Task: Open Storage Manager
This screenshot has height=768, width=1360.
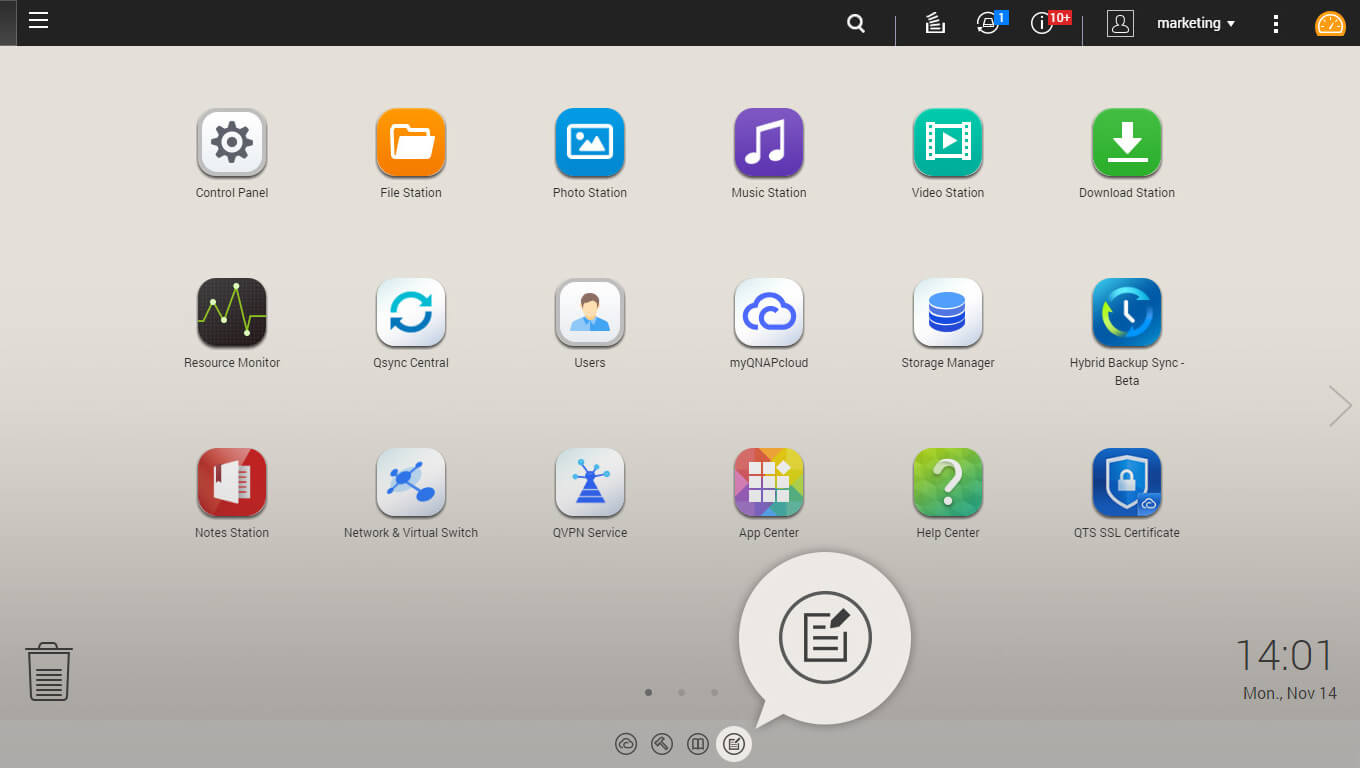Action: click(947, 312)
